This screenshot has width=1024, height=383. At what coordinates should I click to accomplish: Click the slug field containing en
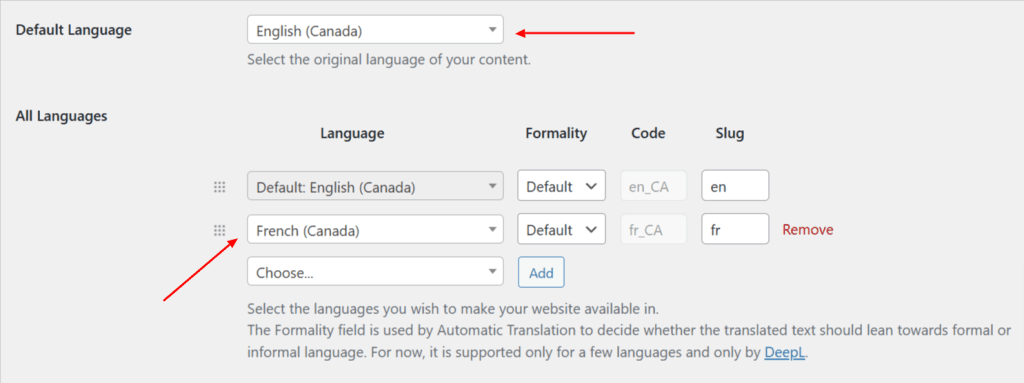tap(735, 186)
